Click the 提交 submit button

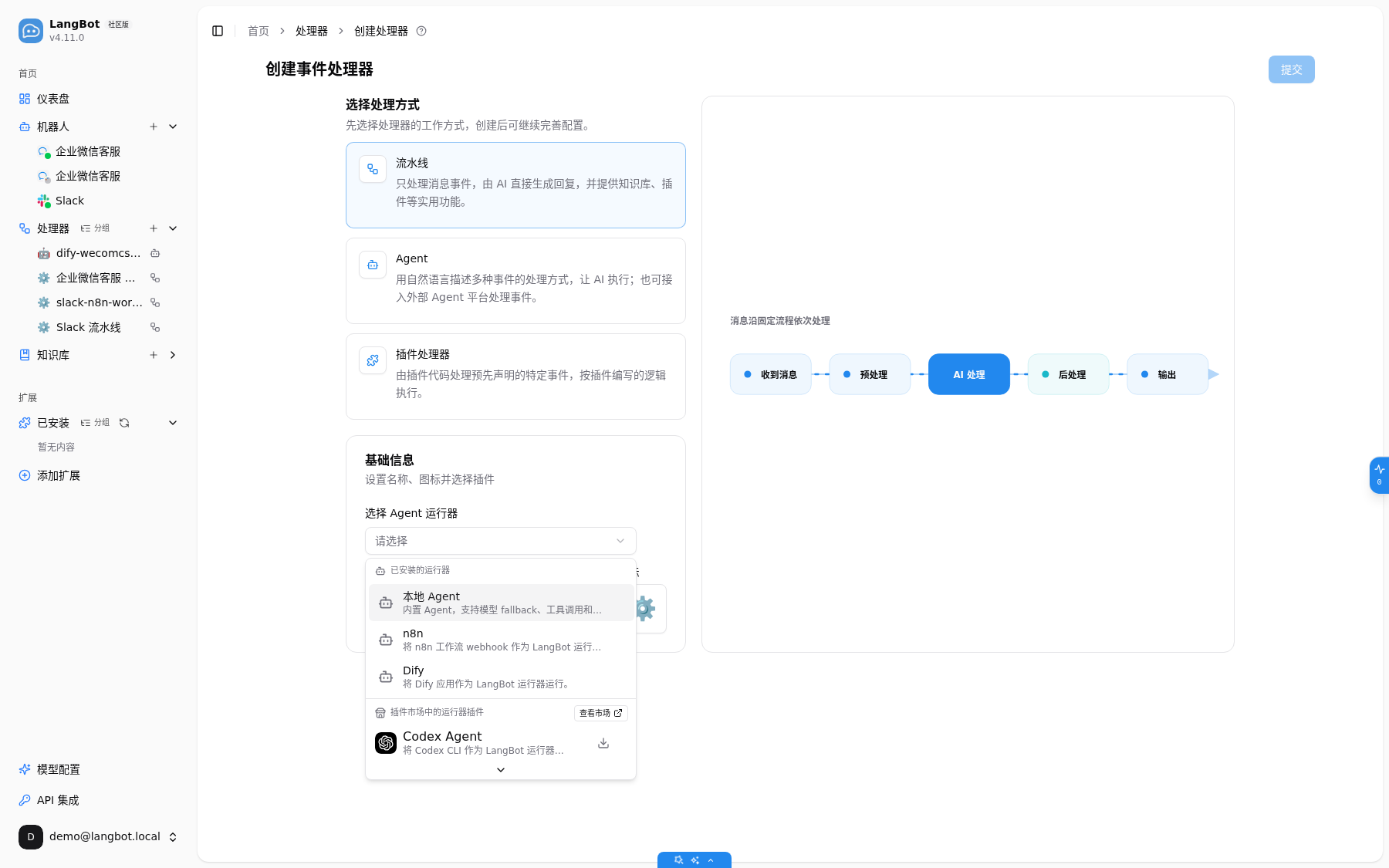1291,69
